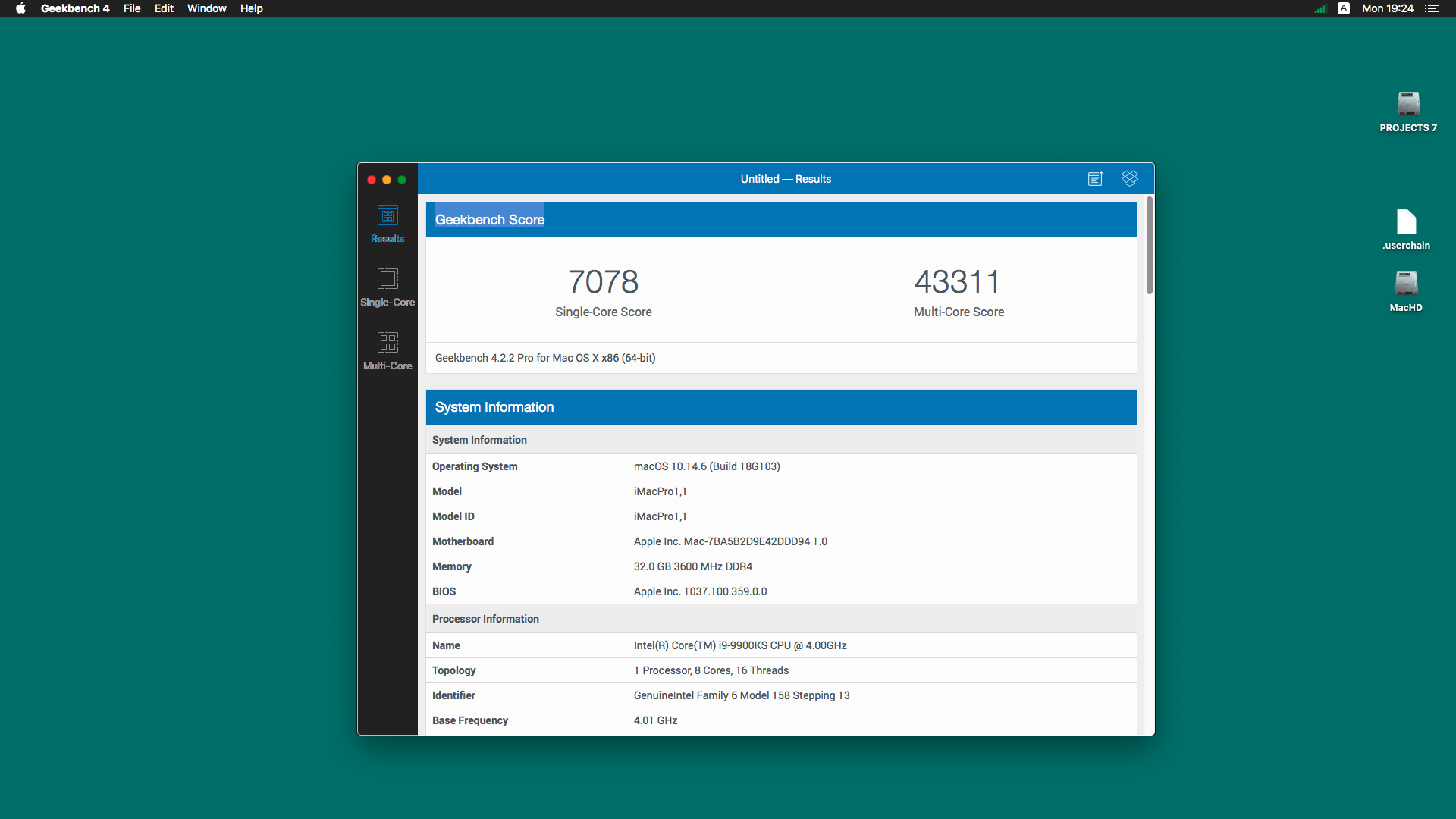Switch to the Single-Core results view
Viewport: 1456px width, 819px height.
pos(388,287)
